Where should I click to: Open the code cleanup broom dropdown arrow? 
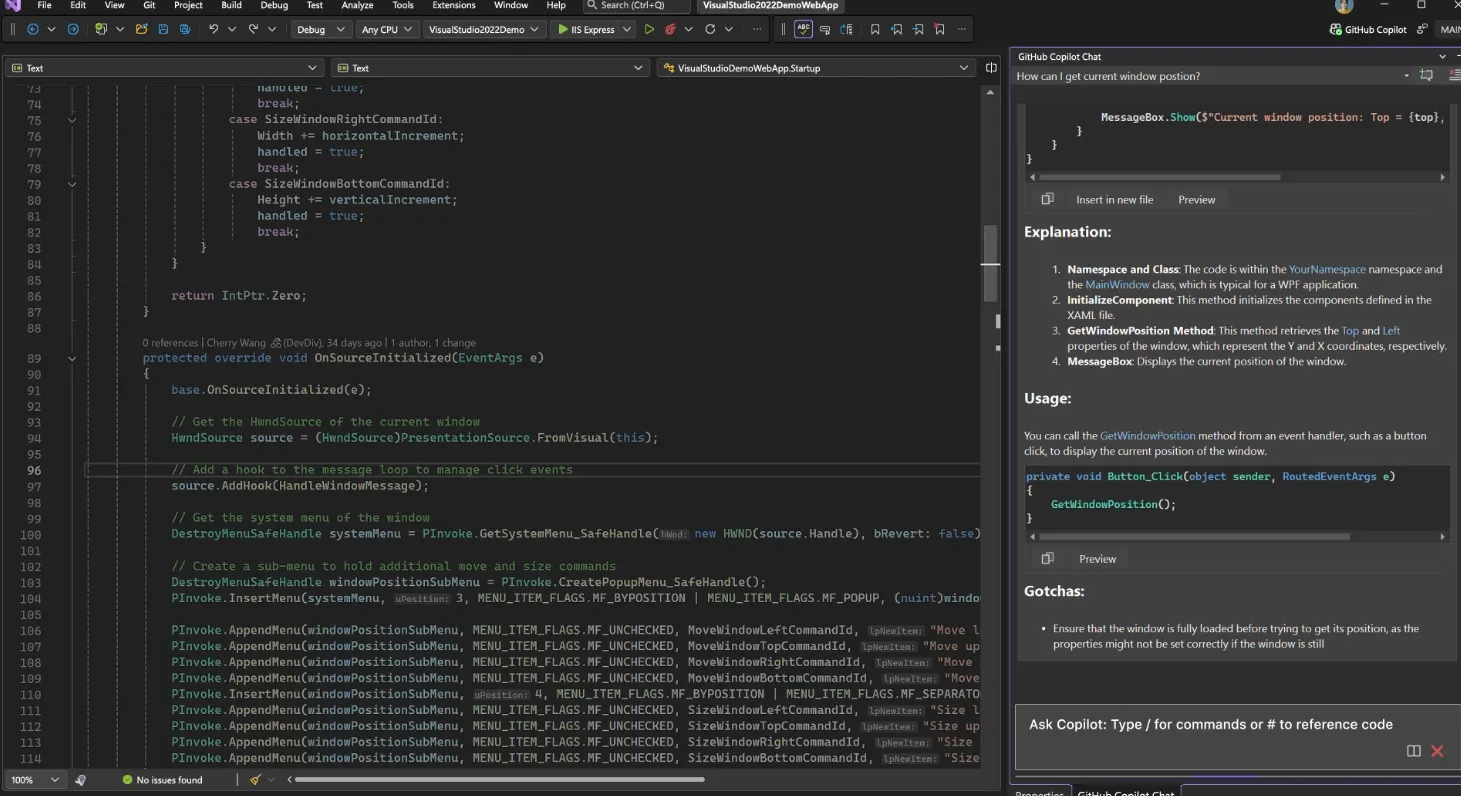pos(271,779)
